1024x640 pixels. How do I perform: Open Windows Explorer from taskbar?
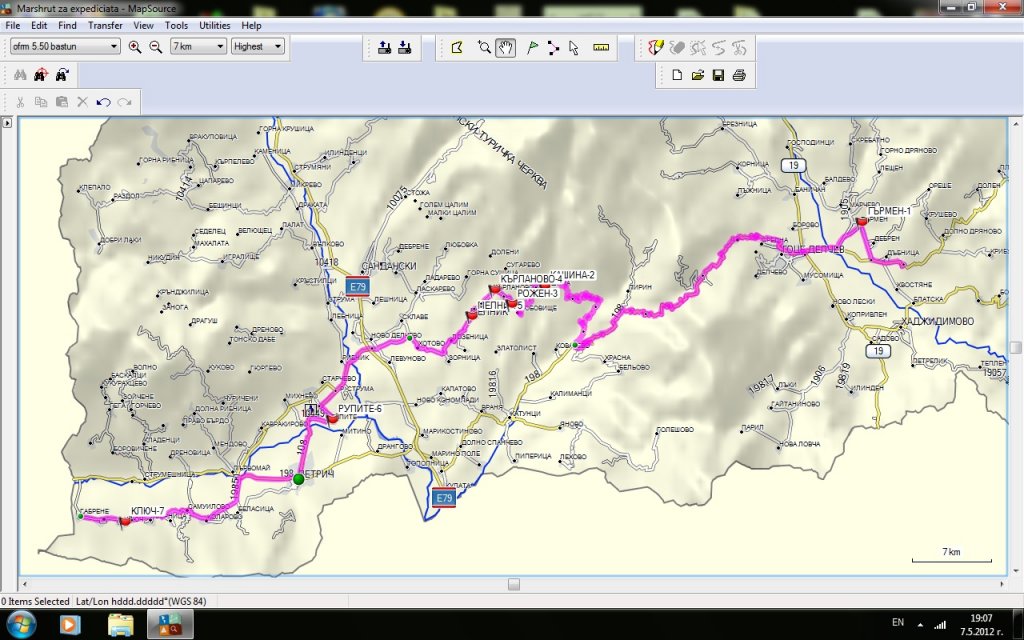pyautogui.click(x=121, y=625)
